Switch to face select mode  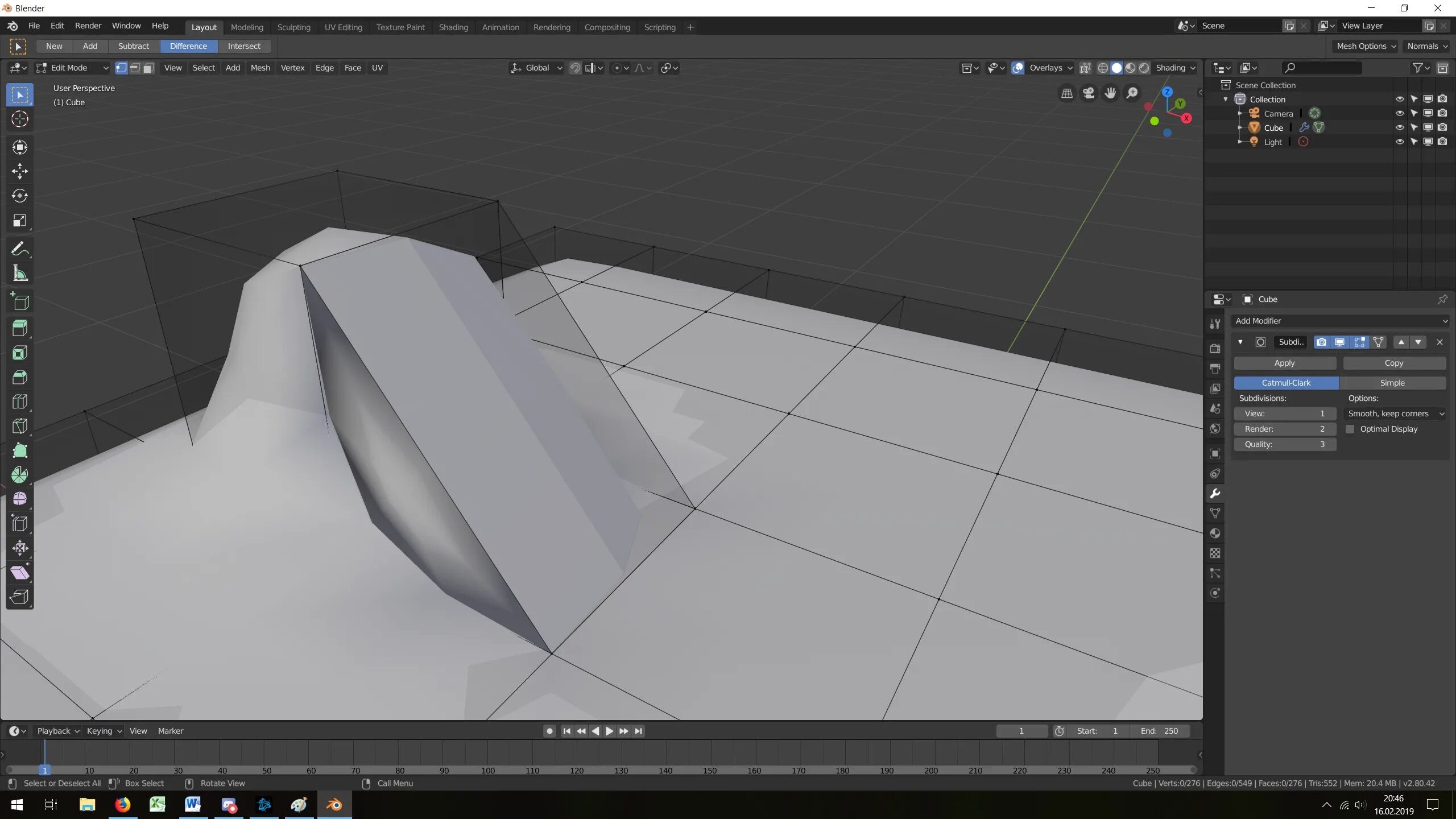tap(148, 68)
